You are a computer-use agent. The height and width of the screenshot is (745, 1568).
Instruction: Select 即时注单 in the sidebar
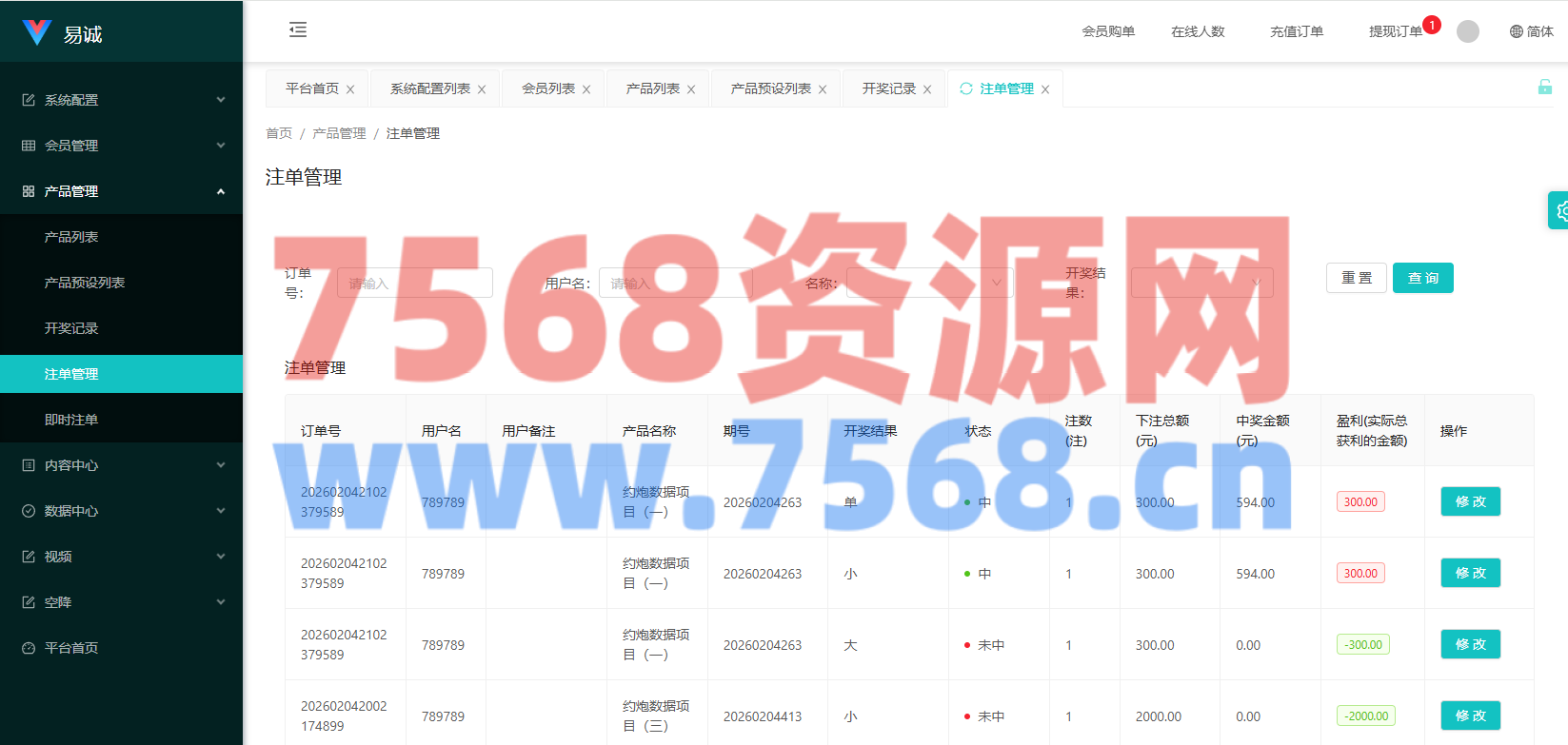point(71,420)
